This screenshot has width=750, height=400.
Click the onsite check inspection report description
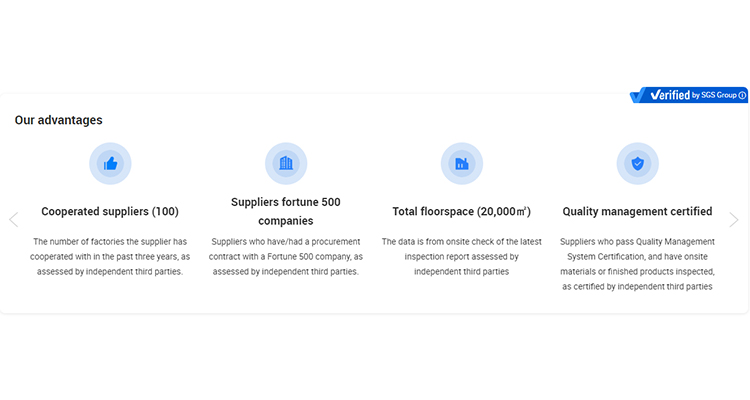point(461,249)
